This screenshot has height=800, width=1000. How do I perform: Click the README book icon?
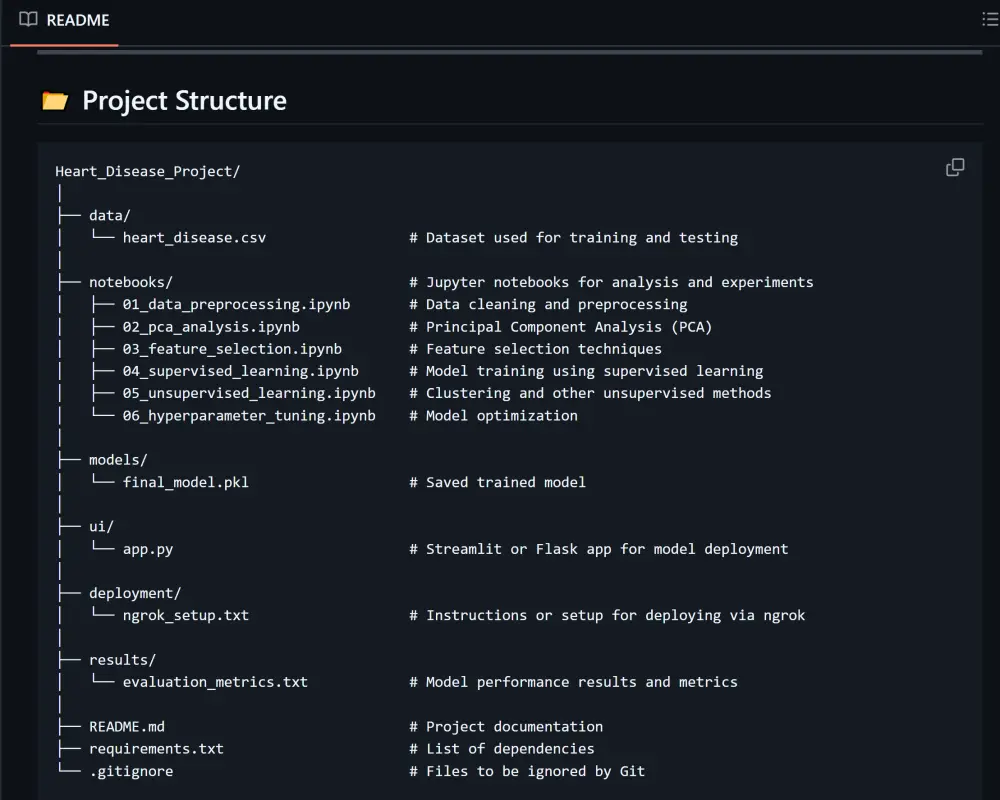pos(28,20)
